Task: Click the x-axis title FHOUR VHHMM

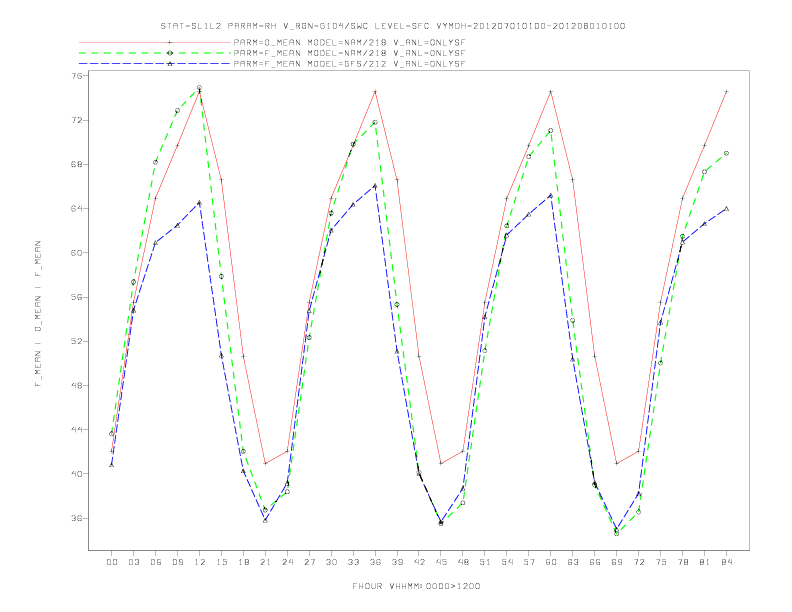Action: click(416, 586)
